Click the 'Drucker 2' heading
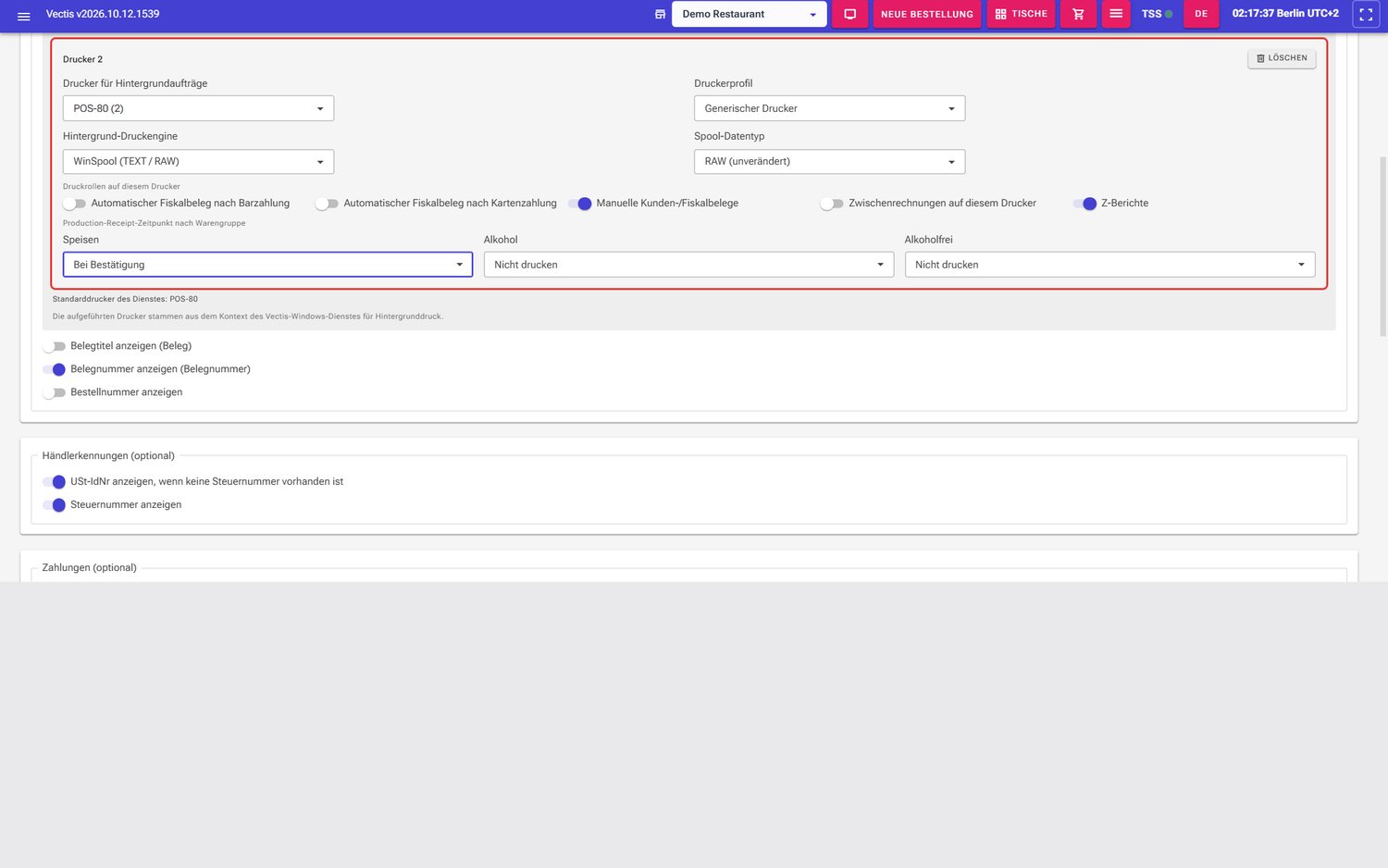This screenshot has height=868, width=1388. click(x=82, y=59)
